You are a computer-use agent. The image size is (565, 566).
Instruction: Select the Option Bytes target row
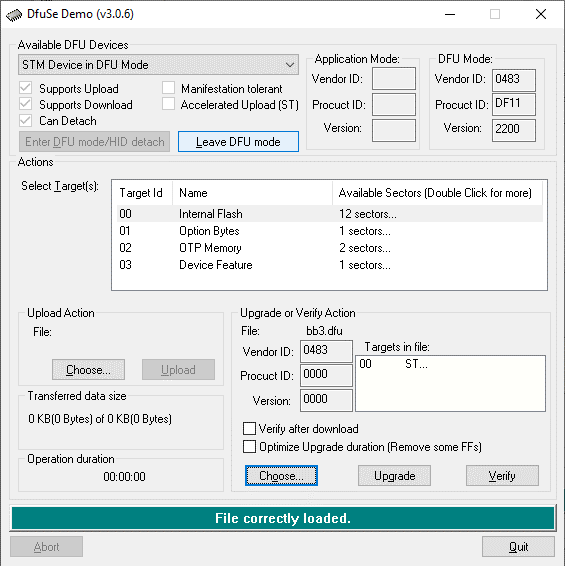coord(329,231)
